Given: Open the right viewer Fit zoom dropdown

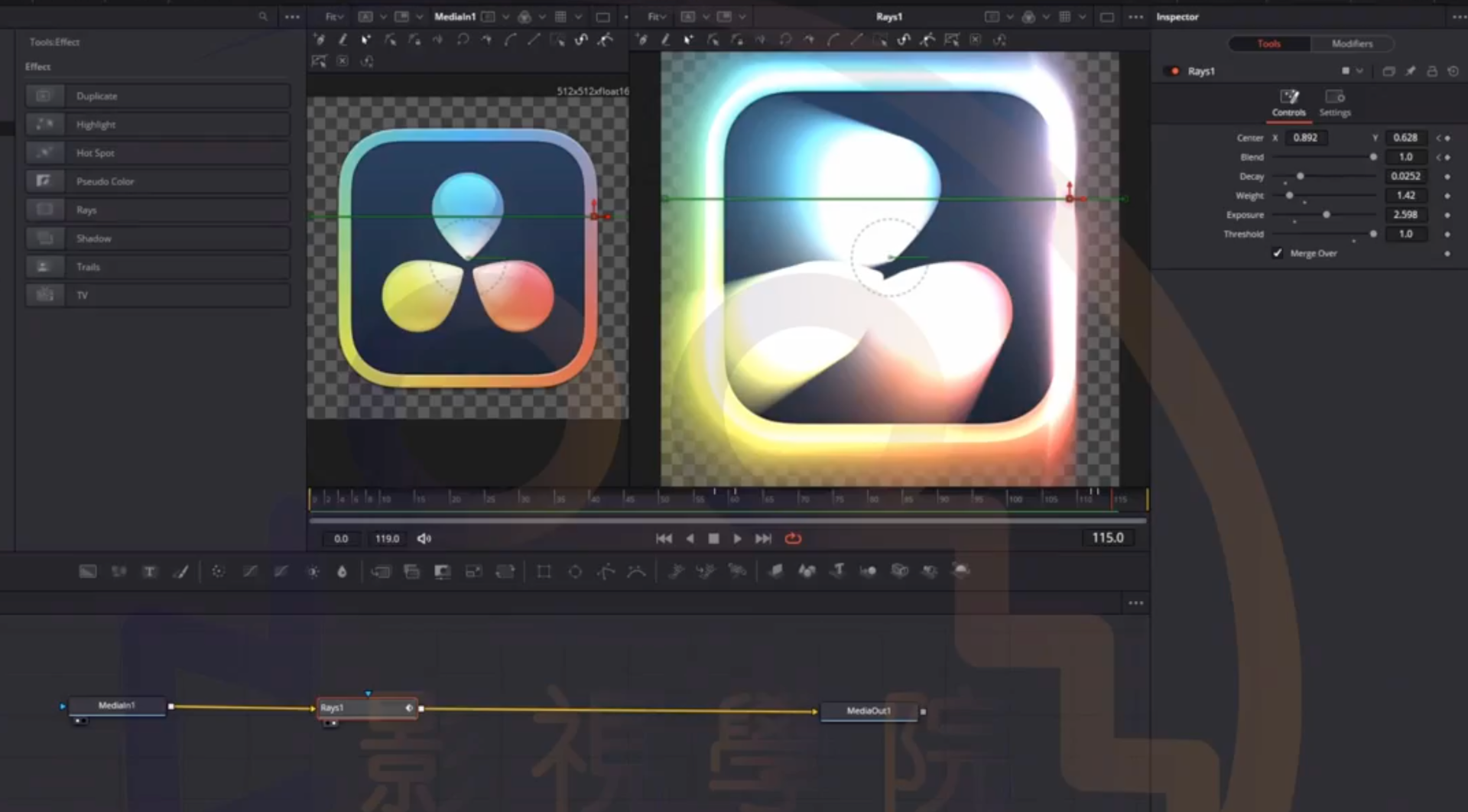Looking at the screenshot, I should click(656, 17).
